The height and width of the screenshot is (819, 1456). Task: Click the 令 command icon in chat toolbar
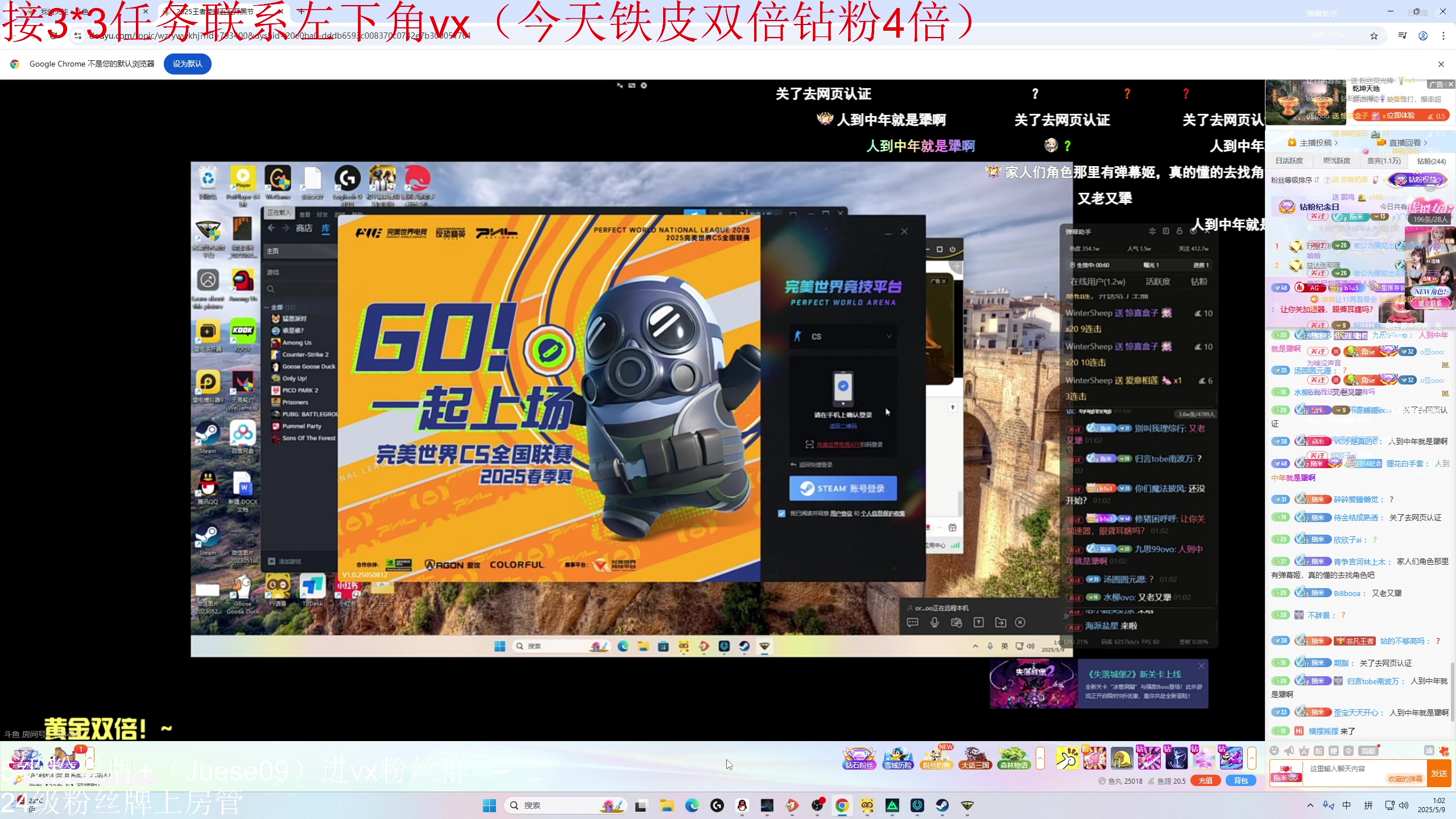tap(1349, 751)
